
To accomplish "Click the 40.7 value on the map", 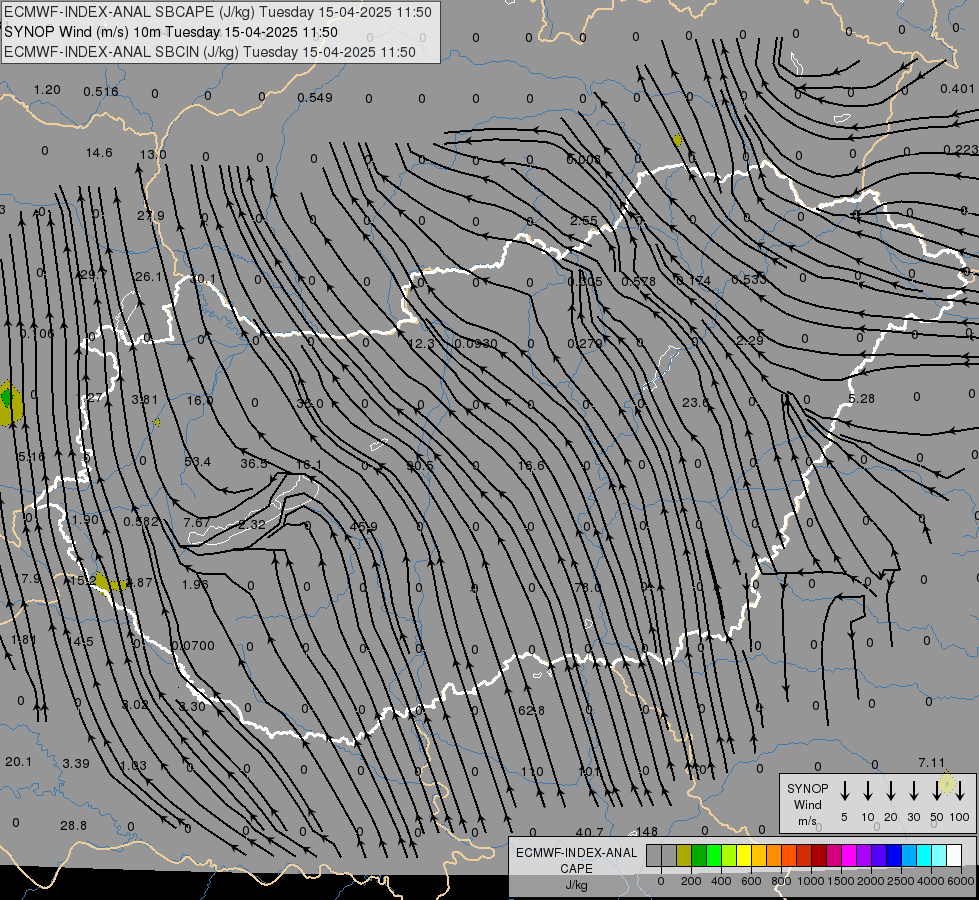I will point(589,832).
